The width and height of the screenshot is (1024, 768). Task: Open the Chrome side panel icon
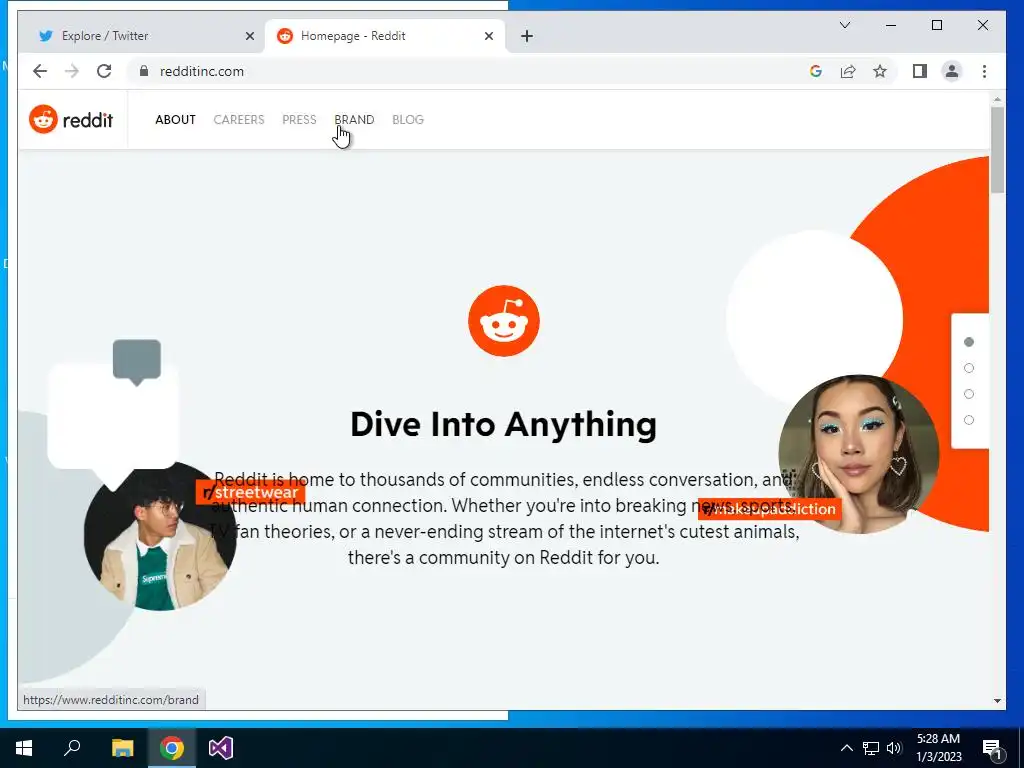coord(920,71)
